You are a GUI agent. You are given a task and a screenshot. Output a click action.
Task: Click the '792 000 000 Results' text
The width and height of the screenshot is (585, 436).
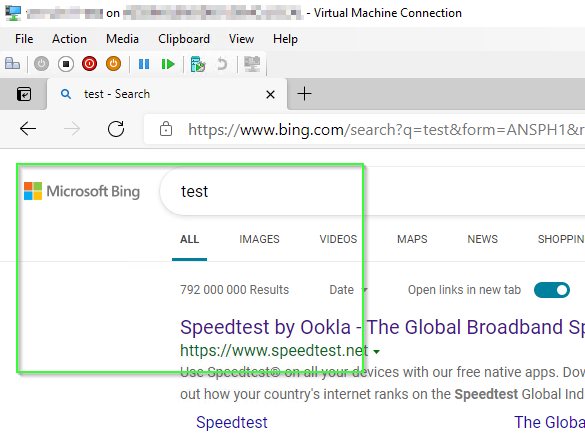pyautogui.click(x=234, y=290)
